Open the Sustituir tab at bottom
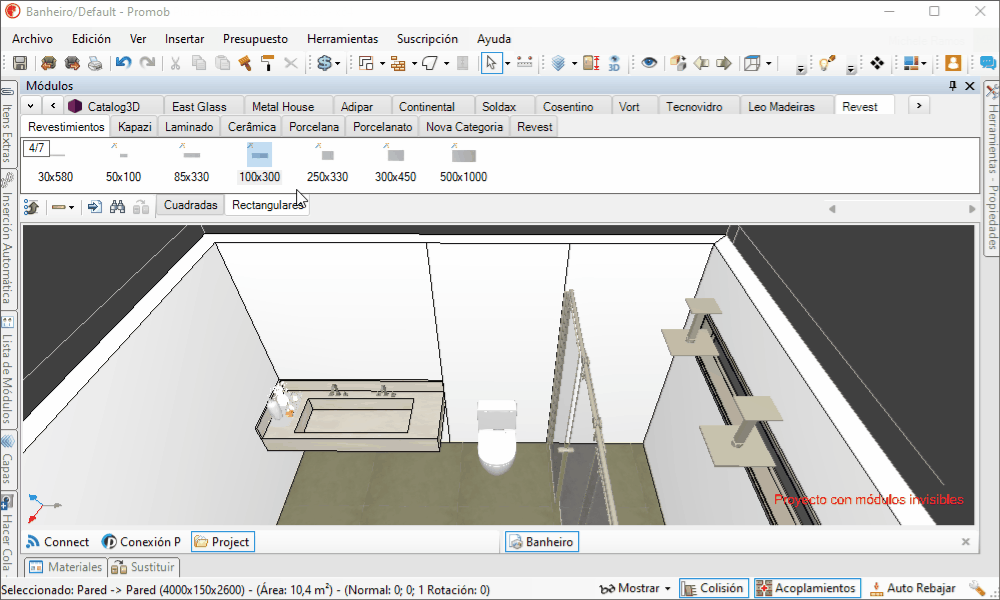This screenshot has width=1000, height=600. click(143, 567)
